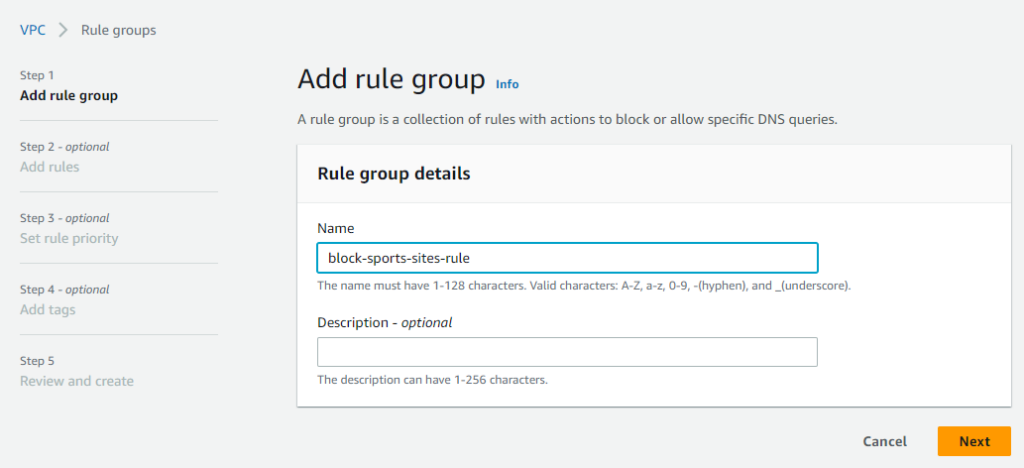Click the Add rule group page heading
This screenshot has width=1024, height=468.
(x=392, y=80)
